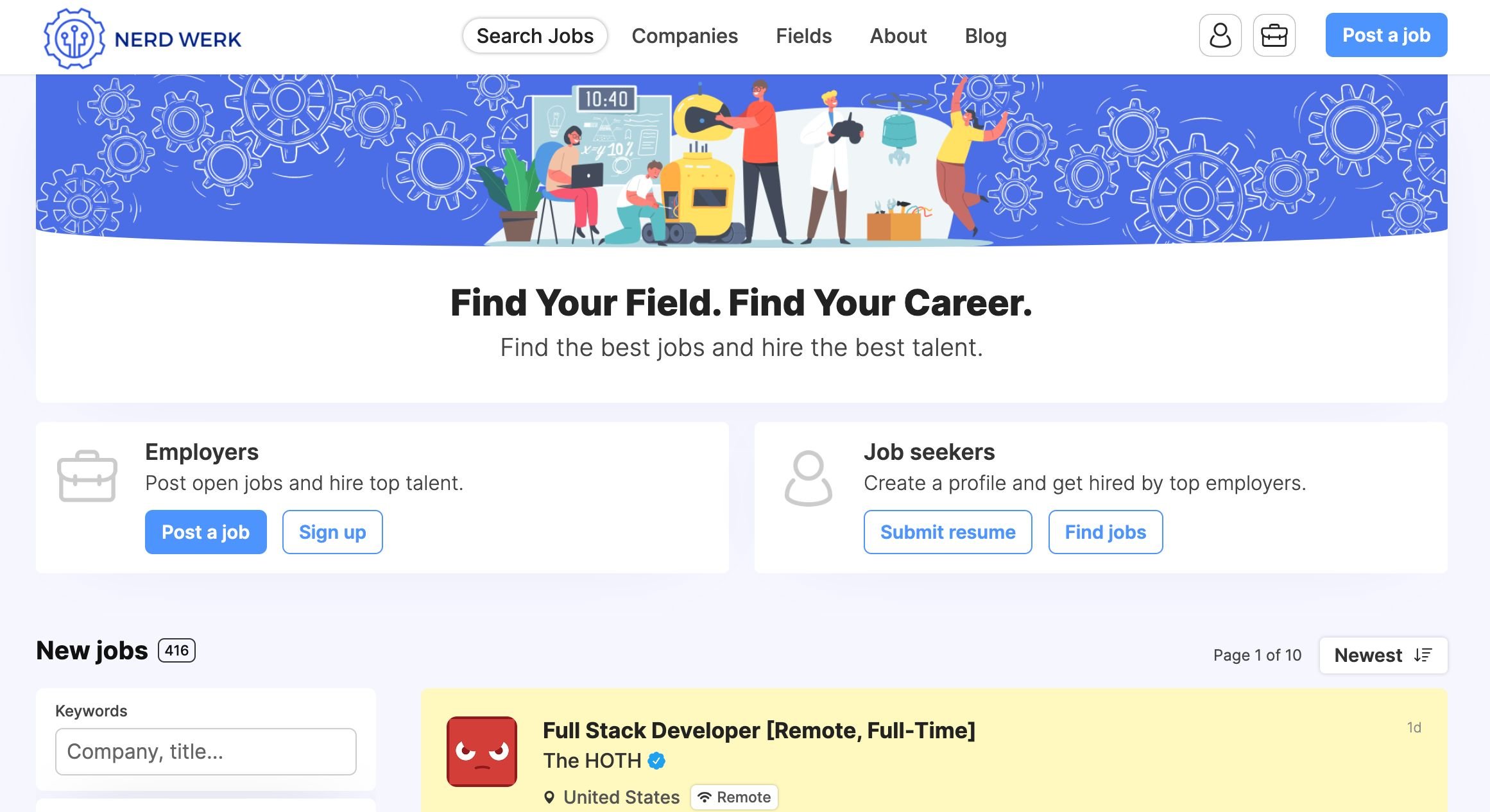Toggle the Remote filter badge
This screenshot has height=812, width=1490.
734,797
